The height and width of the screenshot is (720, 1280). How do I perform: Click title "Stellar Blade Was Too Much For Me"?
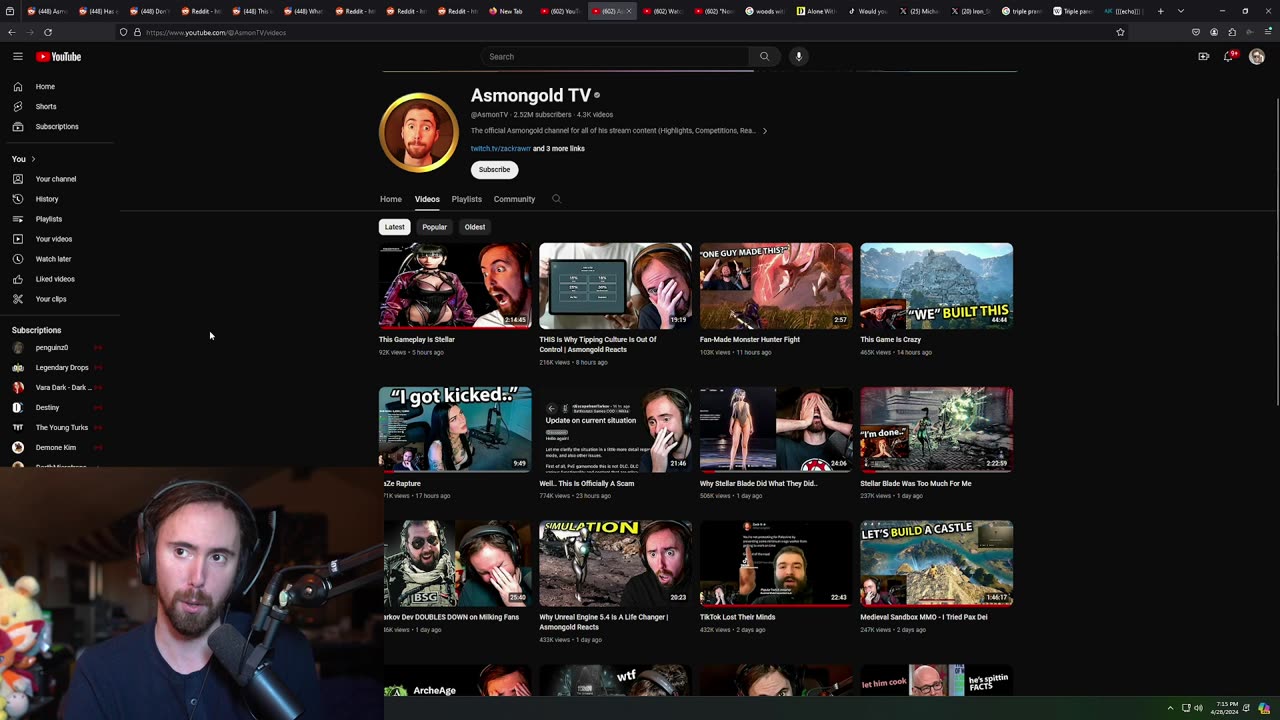click(916, 484)
